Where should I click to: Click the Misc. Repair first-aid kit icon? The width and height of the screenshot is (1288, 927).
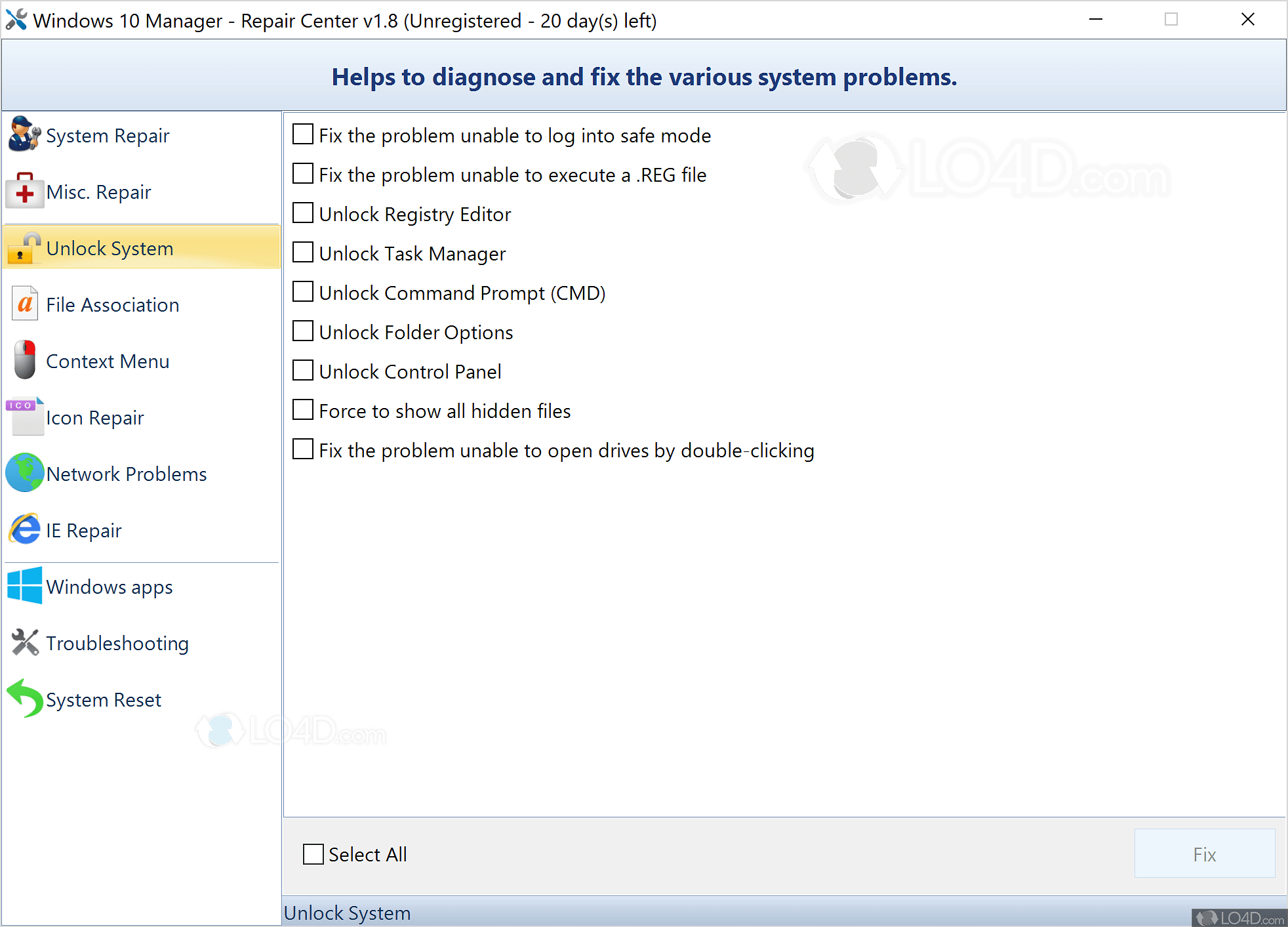point(24,191)
